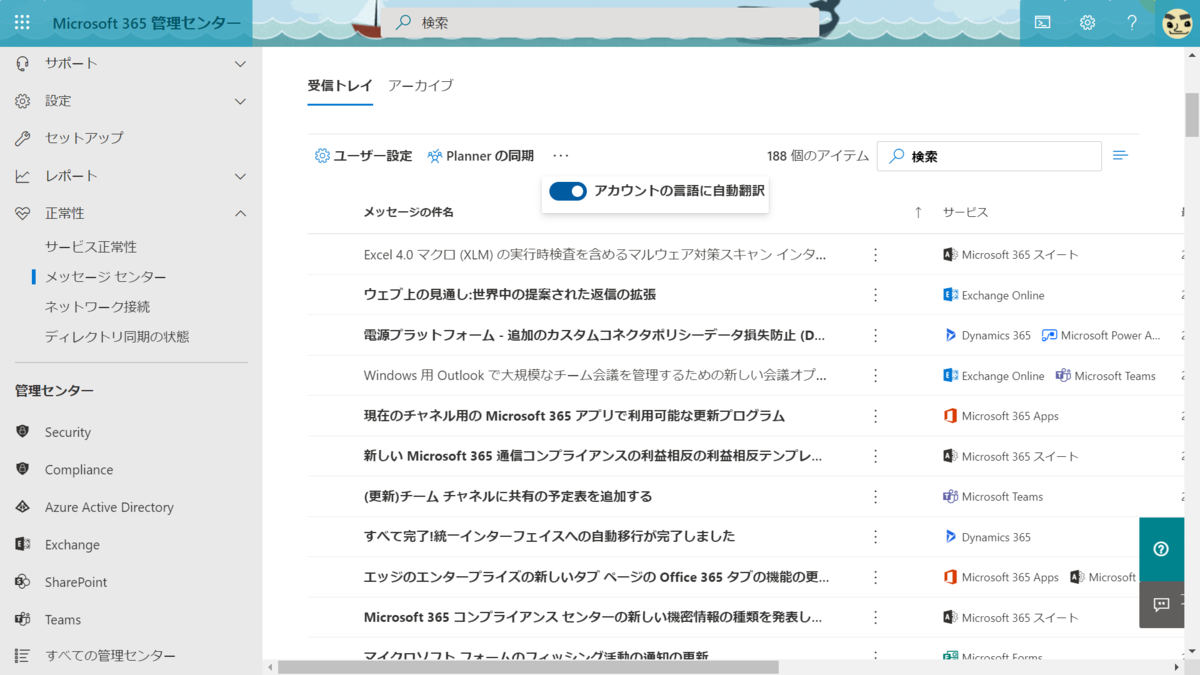This screenshot has height=675, width=1200.
Task: Open more options for the 電源プラットフォーム message
Action: point(875,336)
